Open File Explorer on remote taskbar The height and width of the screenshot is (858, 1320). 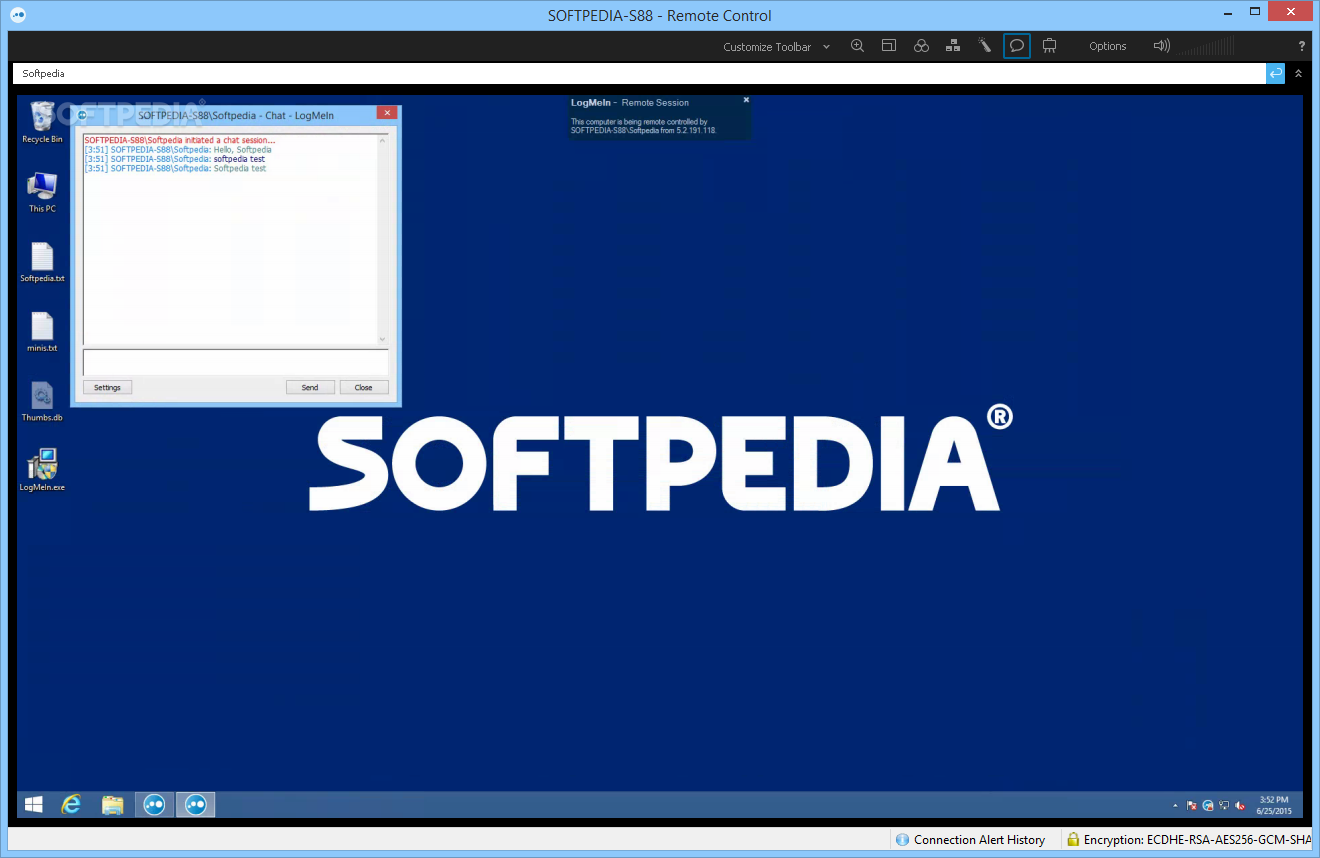click(112, 804)
